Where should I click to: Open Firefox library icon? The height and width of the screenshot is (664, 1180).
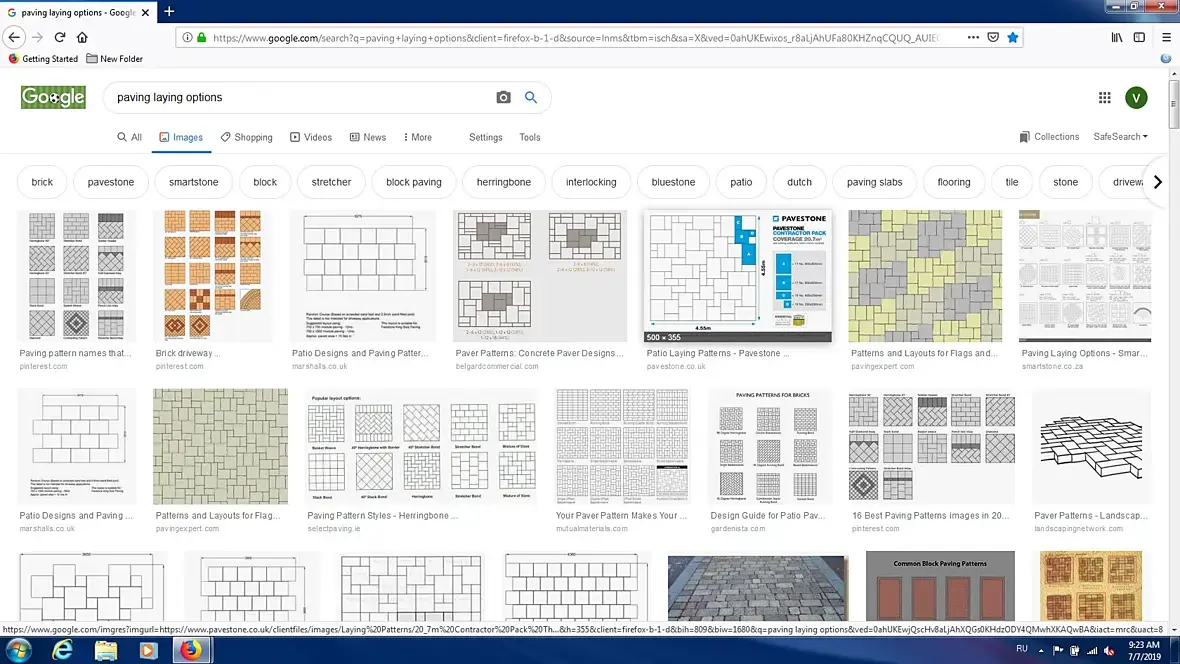tap(1117, 37)
